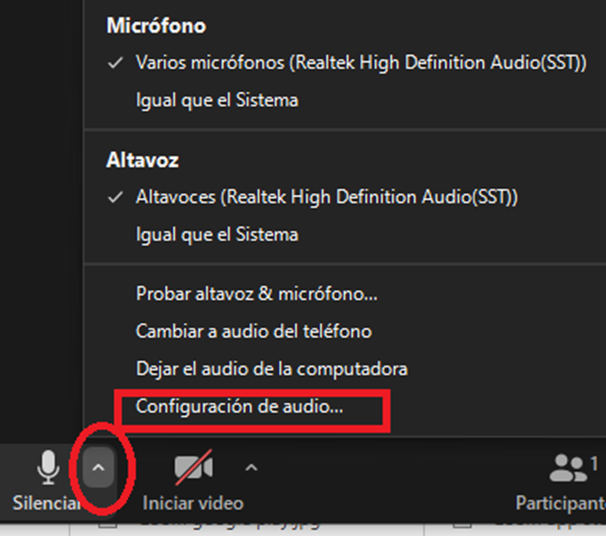Open Configuración de audio settings
606x536 pixels.
point(239,407)
